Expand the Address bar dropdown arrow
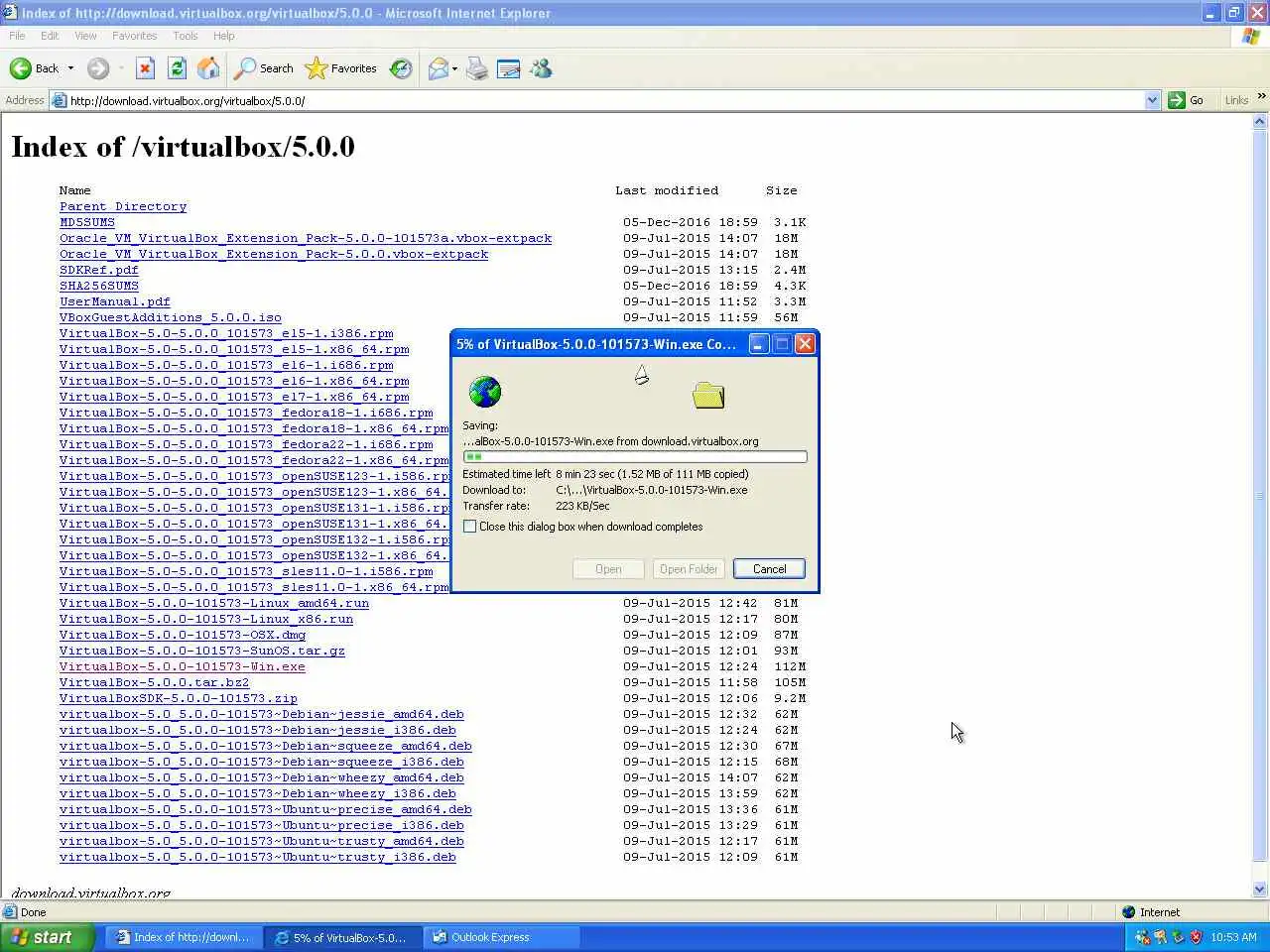 click(x=1152, y=100)
